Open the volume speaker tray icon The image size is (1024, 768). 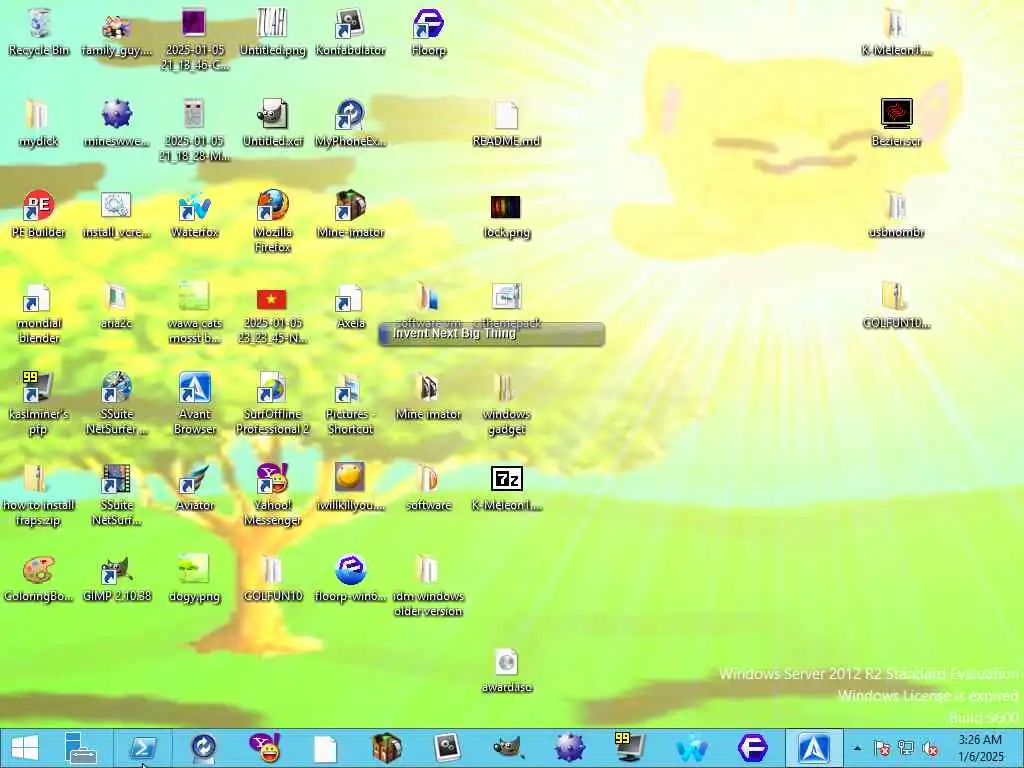pyautogui.click(x=929, y=748)
